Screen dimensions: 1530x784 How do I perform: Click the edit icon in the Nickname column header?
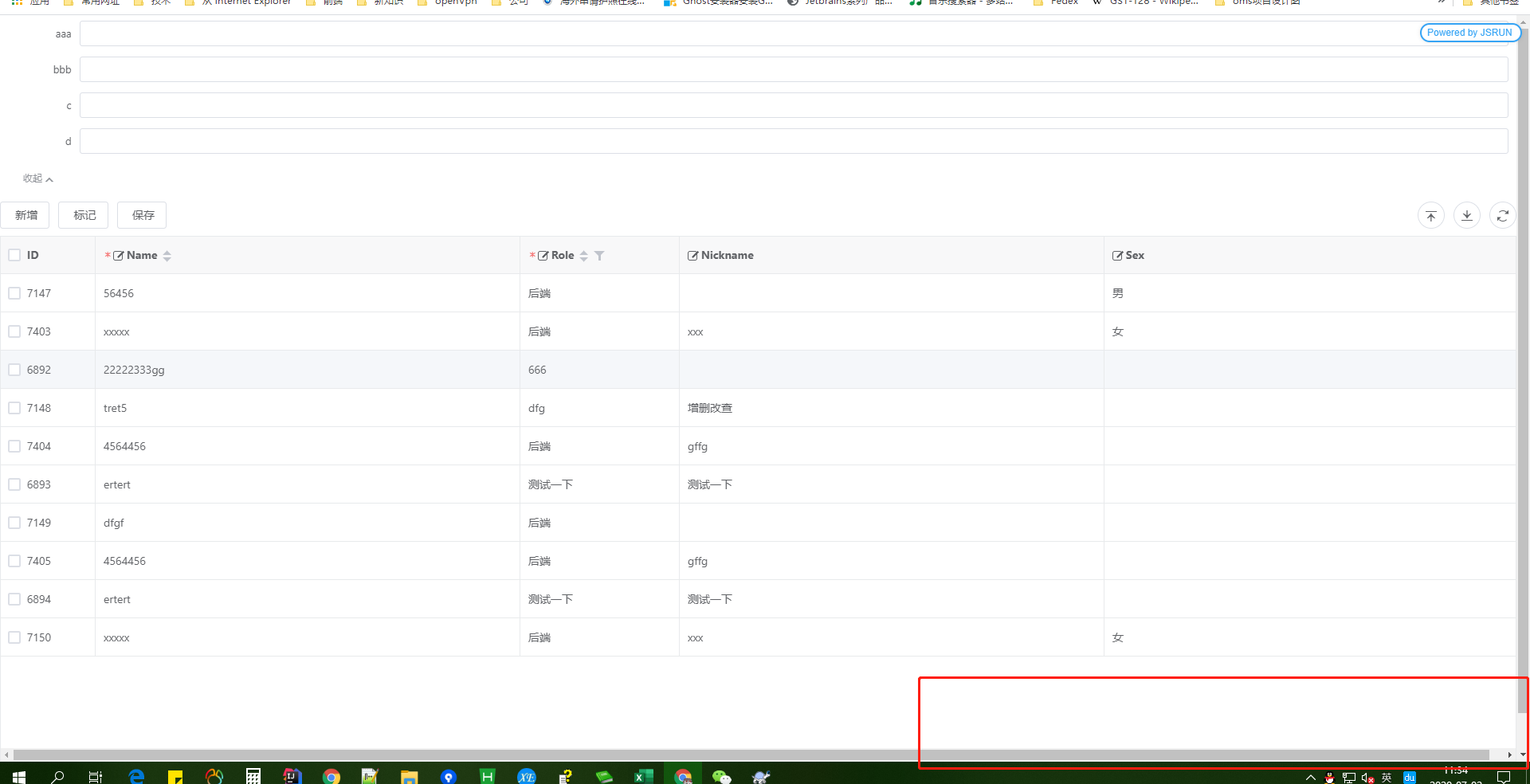pyautogui.click(x=692, y=255)
